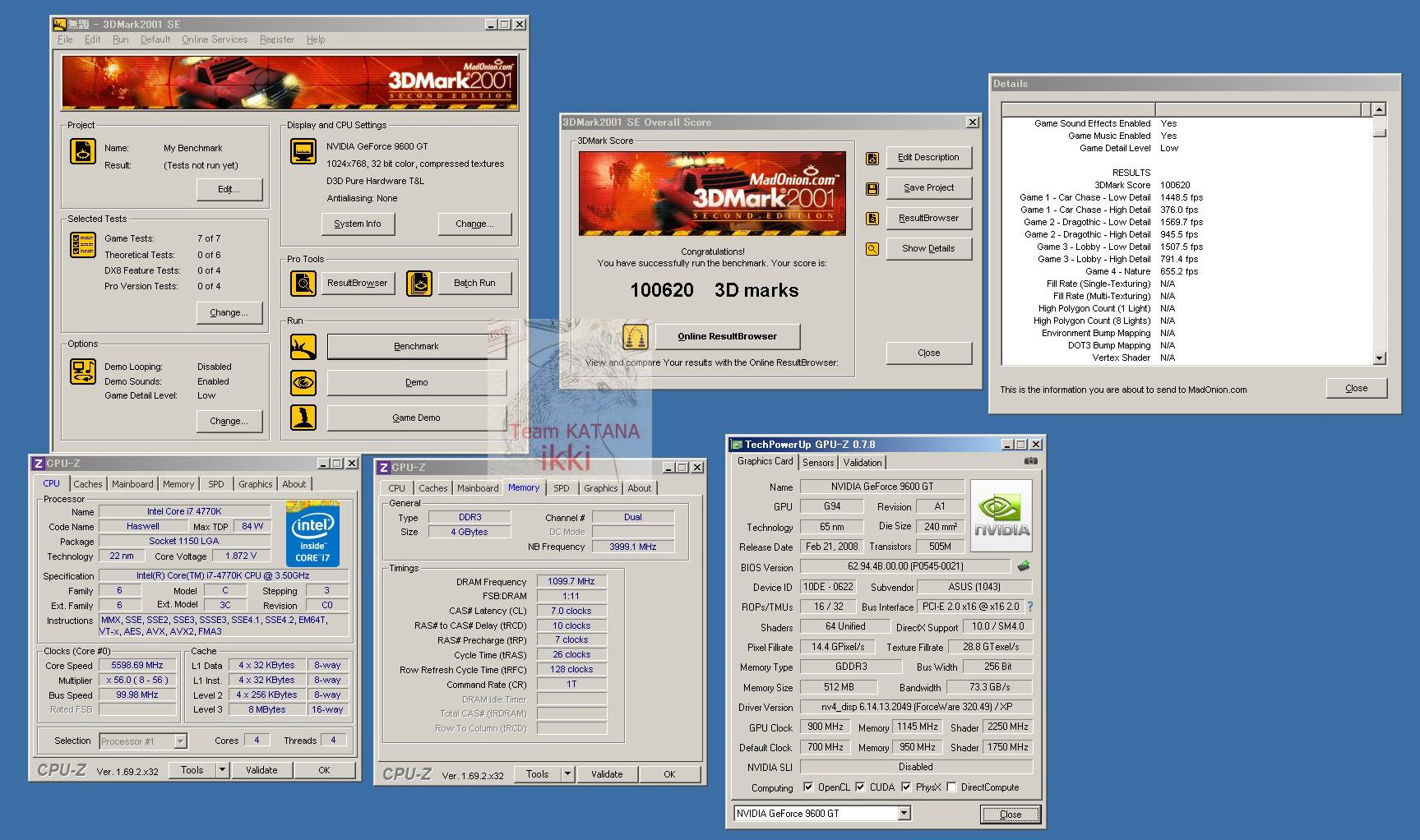The image size is (1420, 840).
Task: Toggle the OpenCL checkbox in GPU-Z
Action: [x=808, y=787]
